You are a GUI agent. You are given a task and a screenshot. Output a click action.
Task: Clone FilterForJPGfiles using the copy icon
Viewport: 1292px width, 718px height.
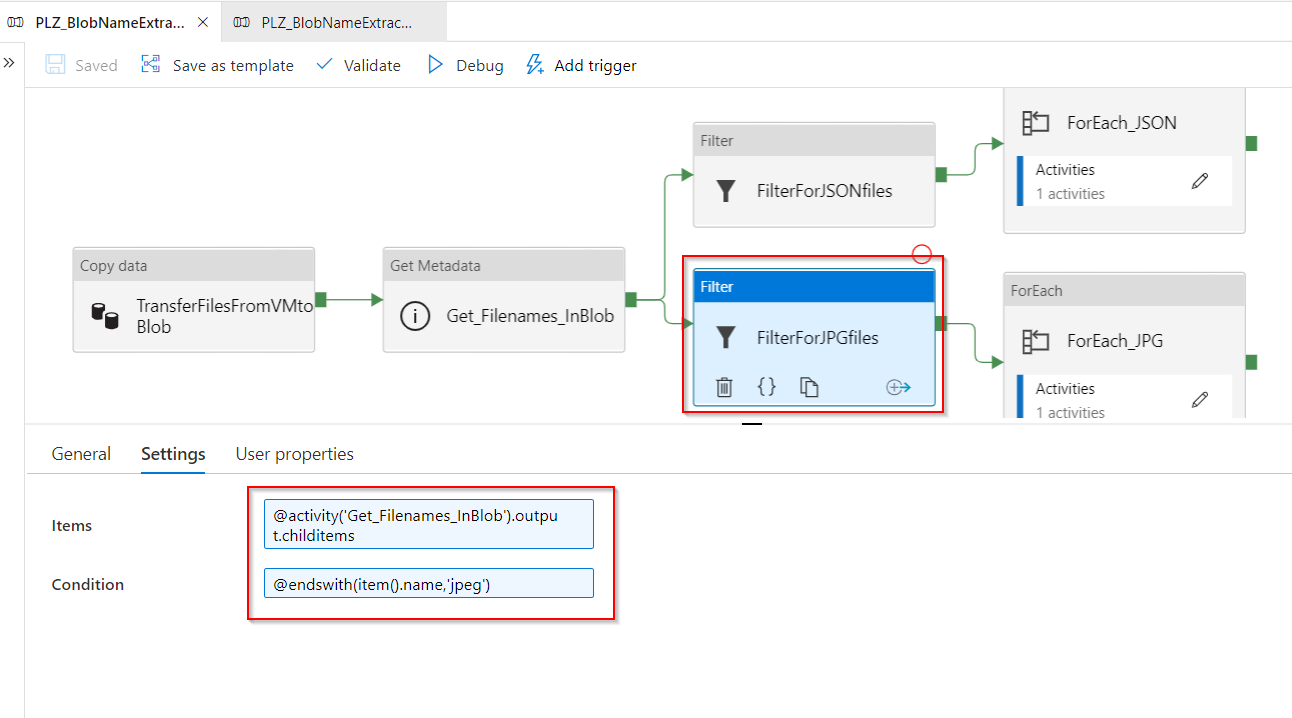click(809, 387)
